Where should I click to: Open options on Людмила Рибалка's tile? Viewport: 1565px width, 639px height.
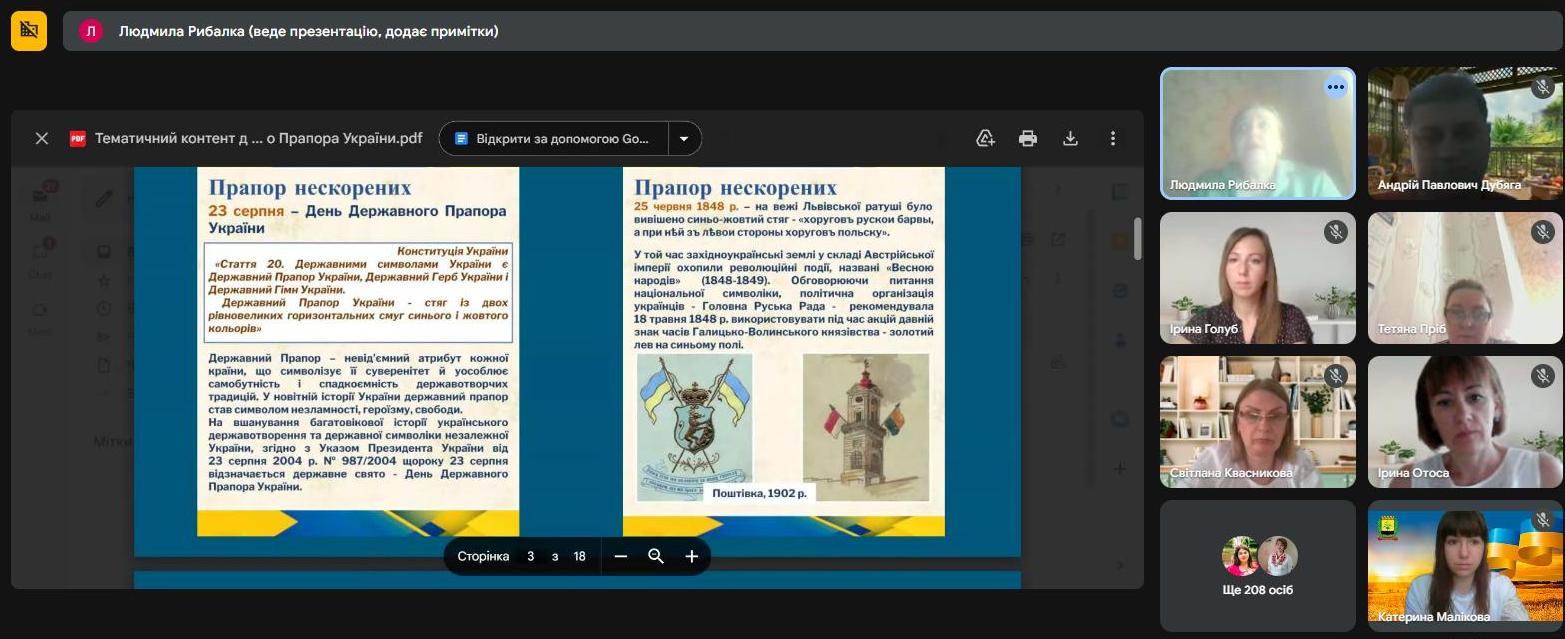(1335, 87)
